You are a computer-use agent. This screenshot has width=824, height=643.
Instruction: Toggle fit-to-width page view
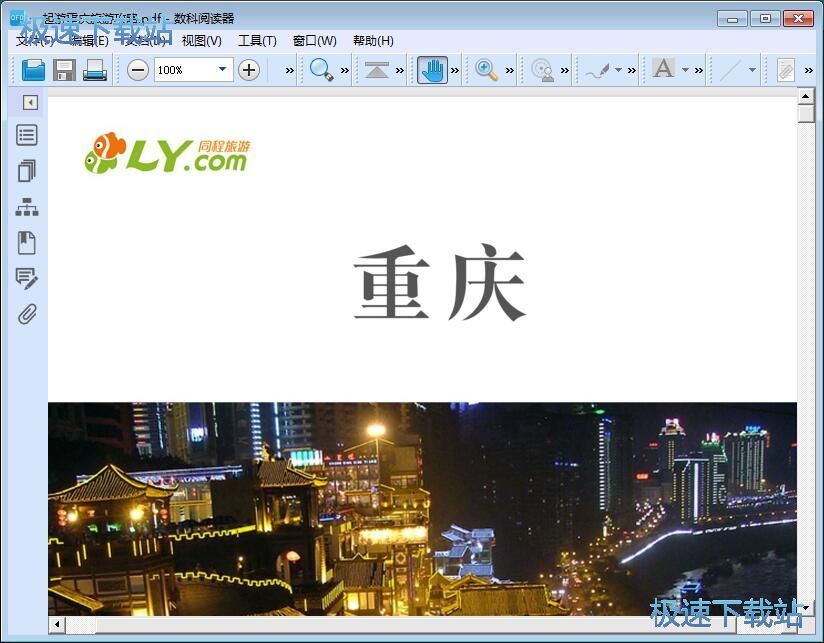[378, 70]
